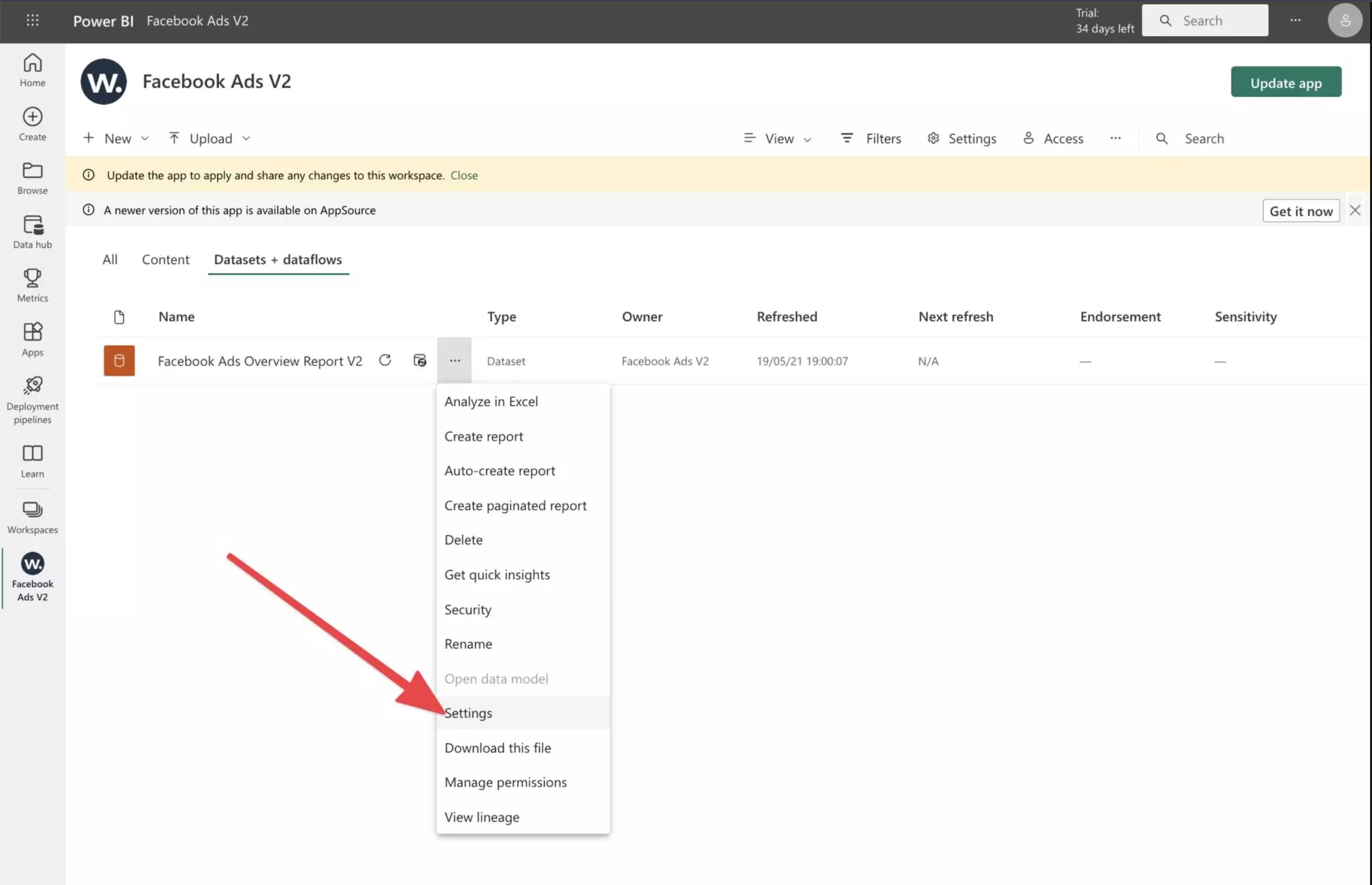Expand the View dropdown
Image resolution: width=1372 pixels, height=885 pixels.
pos(777,139)
